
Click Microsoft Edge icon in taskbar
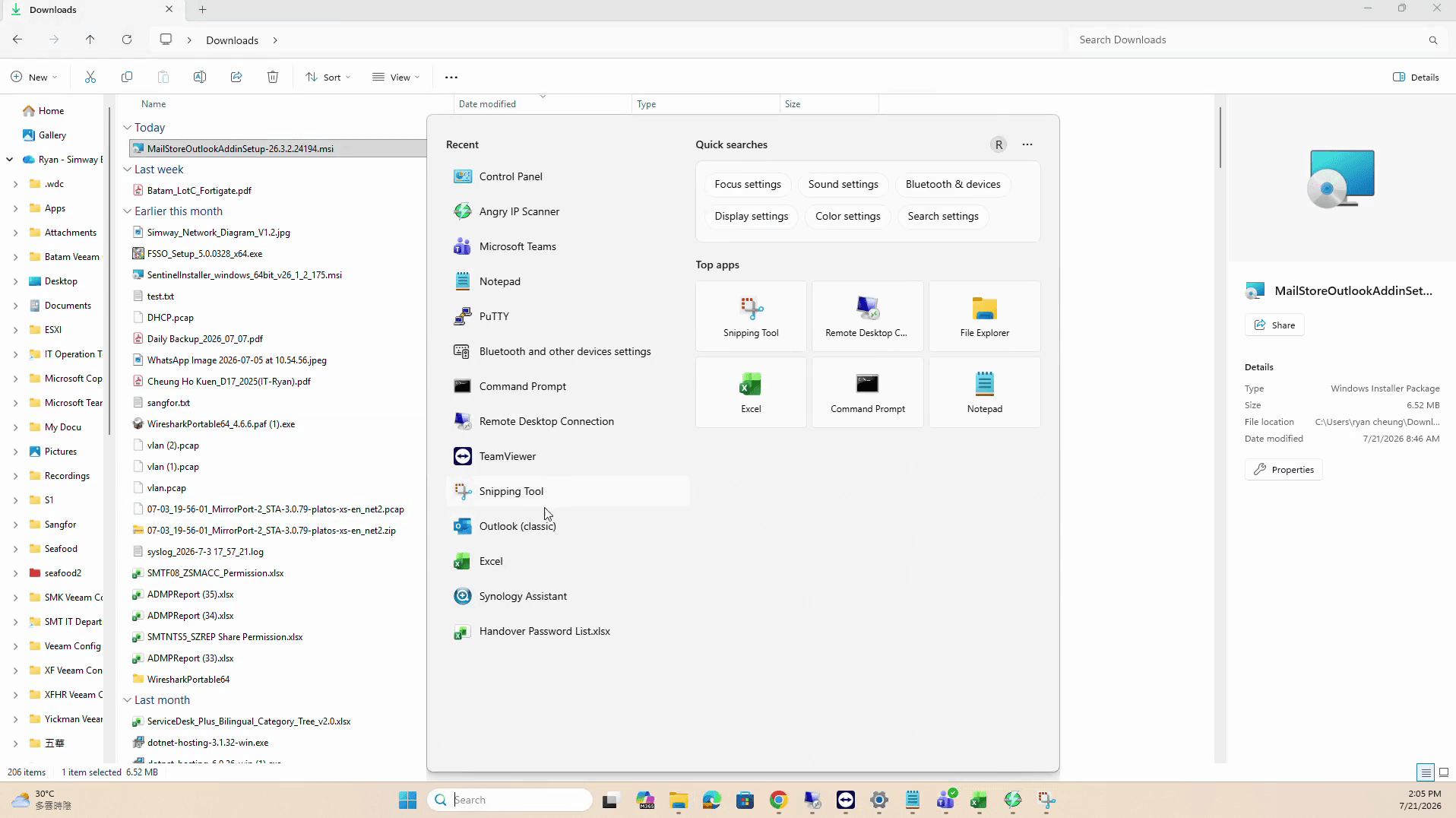tap(711, 800)
